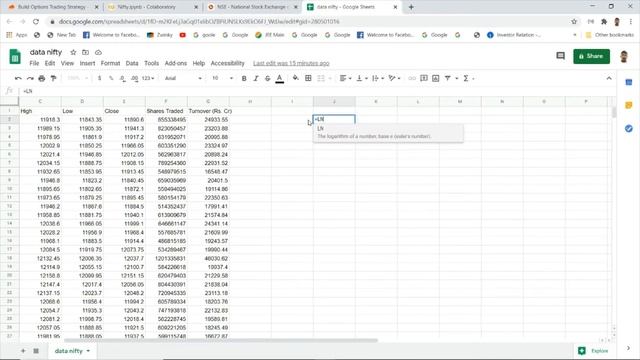Screen dimensions: 640x360
Task: Open the File menu
Action: 34,63
